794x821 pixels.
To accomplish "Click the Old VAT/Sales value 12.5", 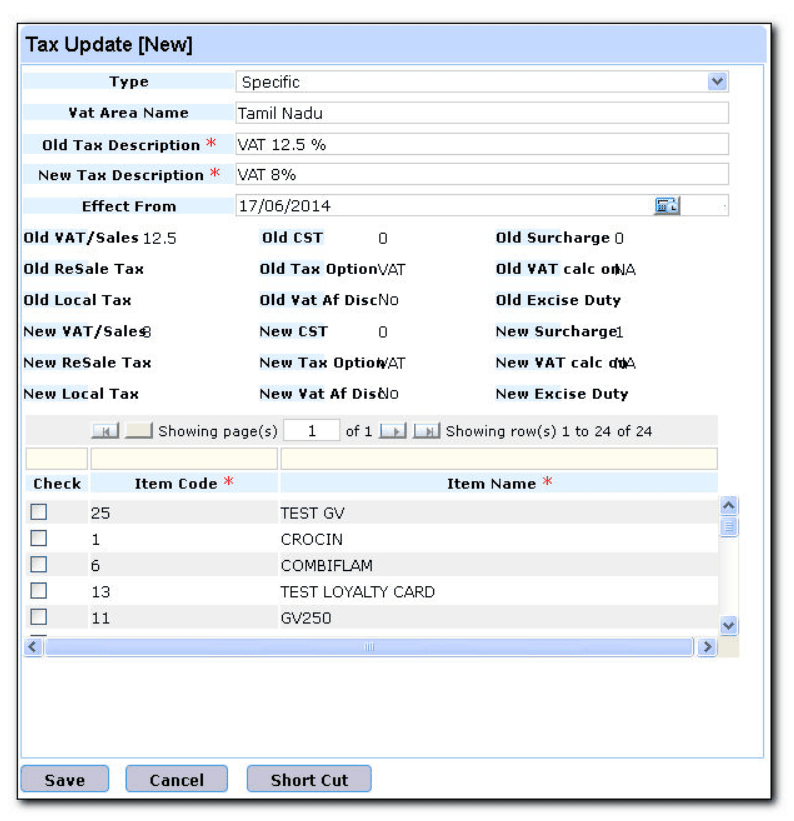I will pos(159,238).
